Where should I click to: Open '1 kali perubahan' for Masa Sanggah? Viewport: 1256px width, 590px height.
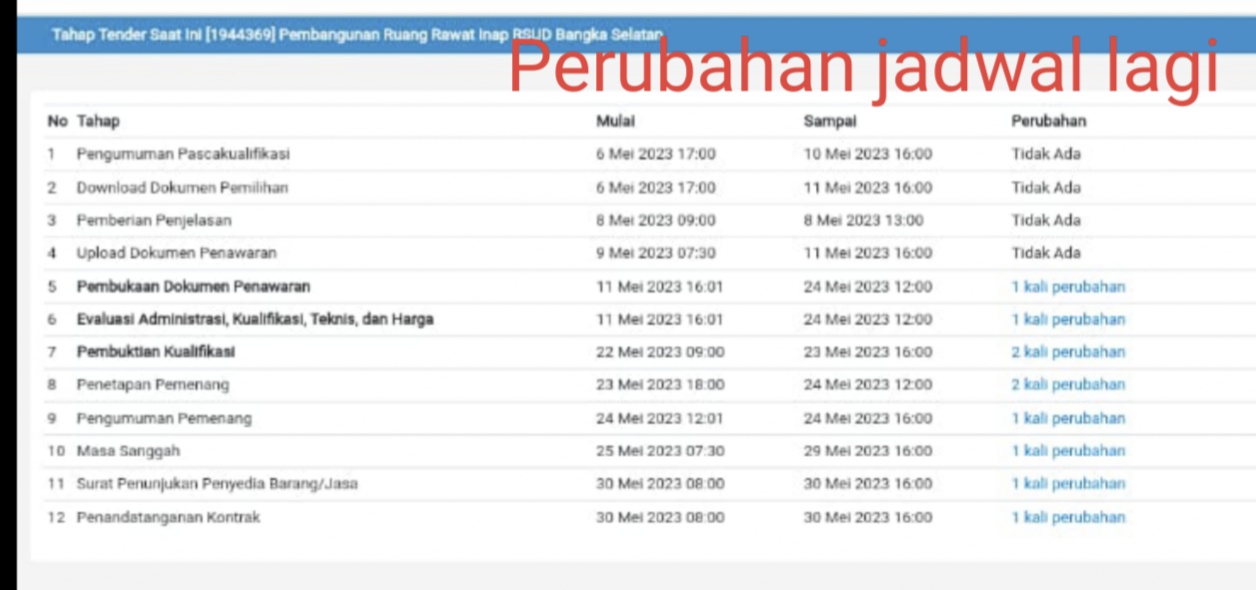point(1068,451)
